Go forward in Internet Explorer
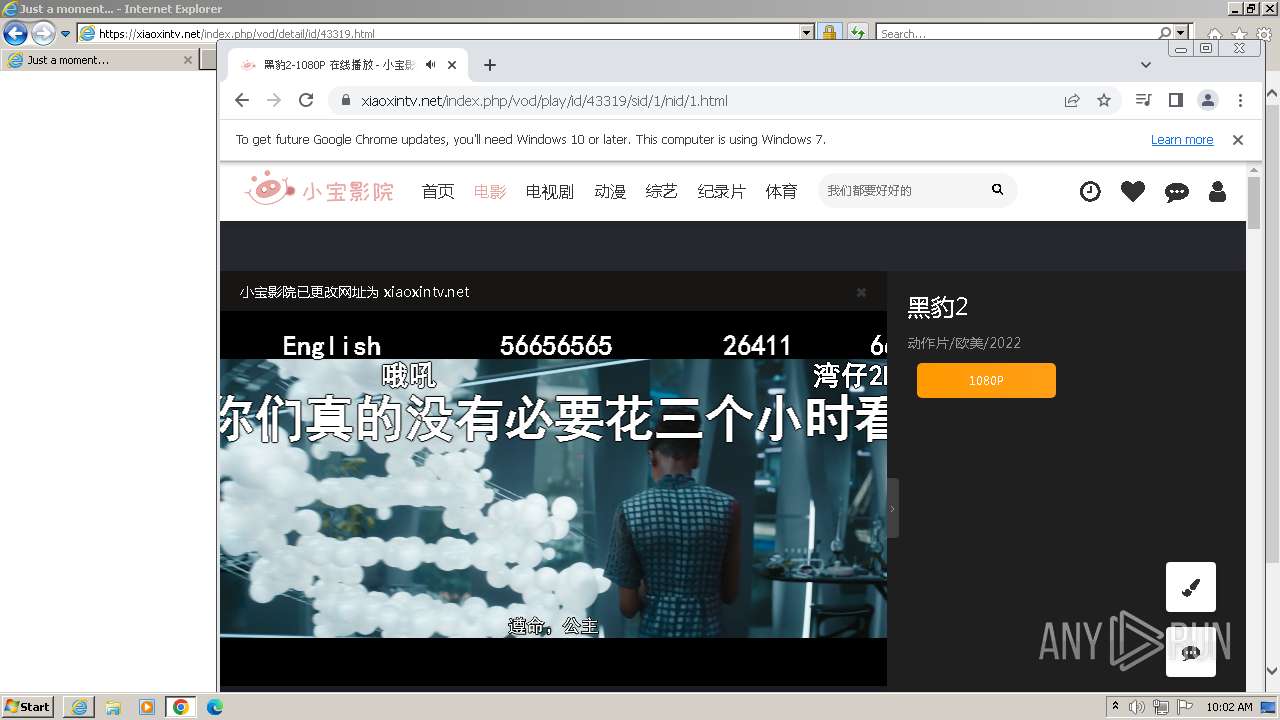Screen dimensions: 1280x720 (43, 33)
